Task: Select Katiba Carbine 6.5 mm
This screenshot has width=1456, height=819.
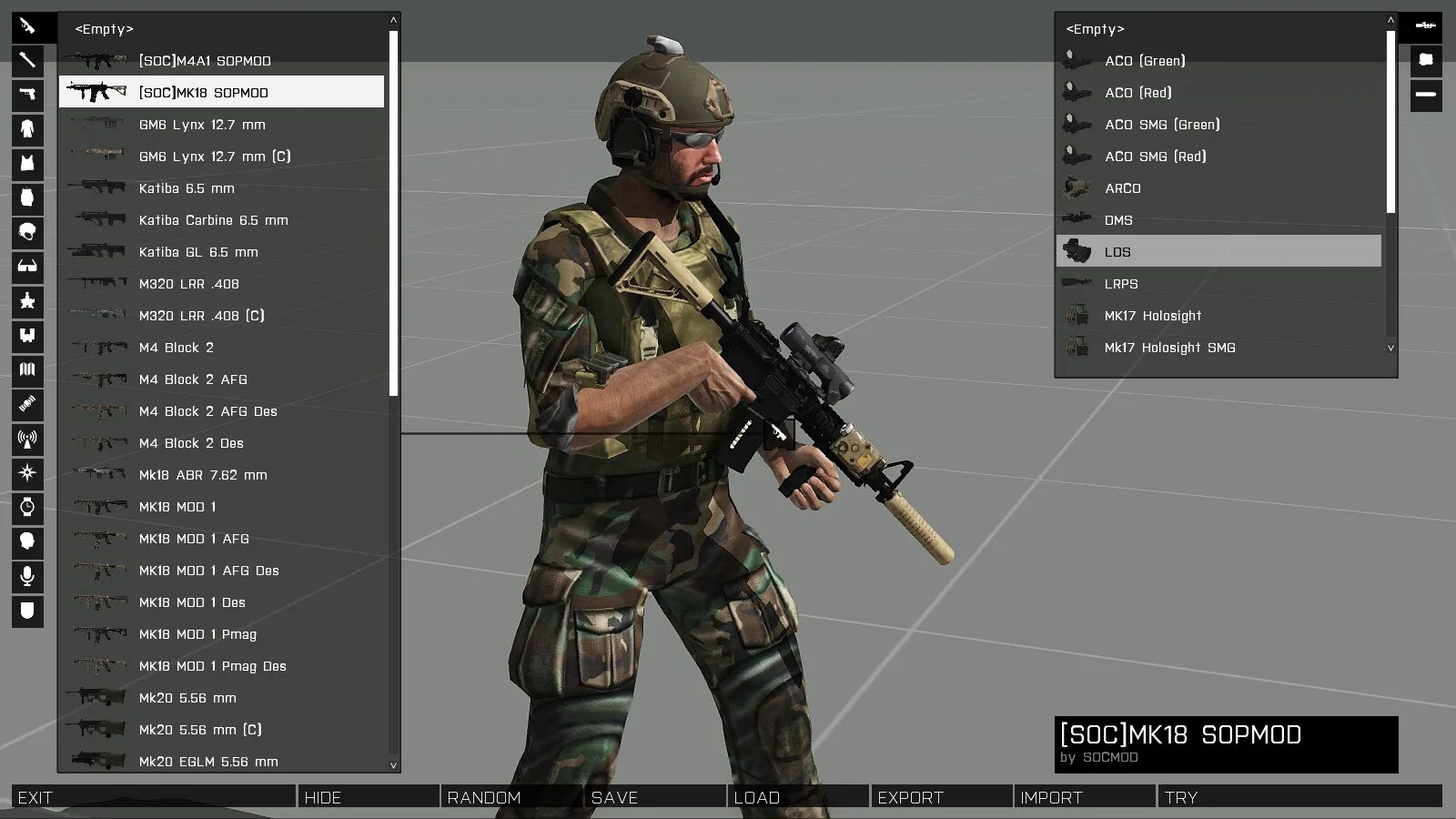Action: [222, 220]
